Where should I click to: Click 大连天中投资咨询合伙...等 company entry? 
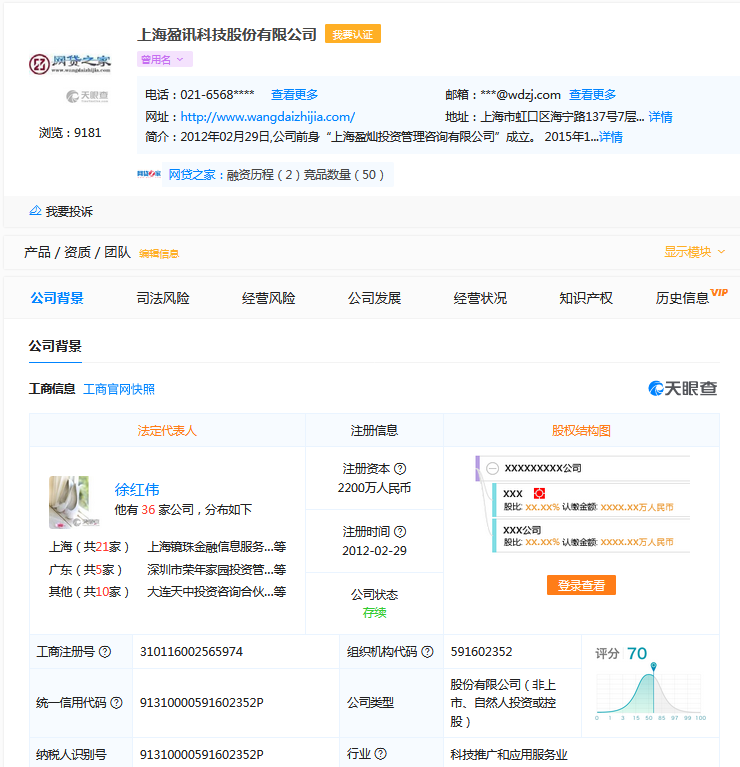[x=217, y=592]
